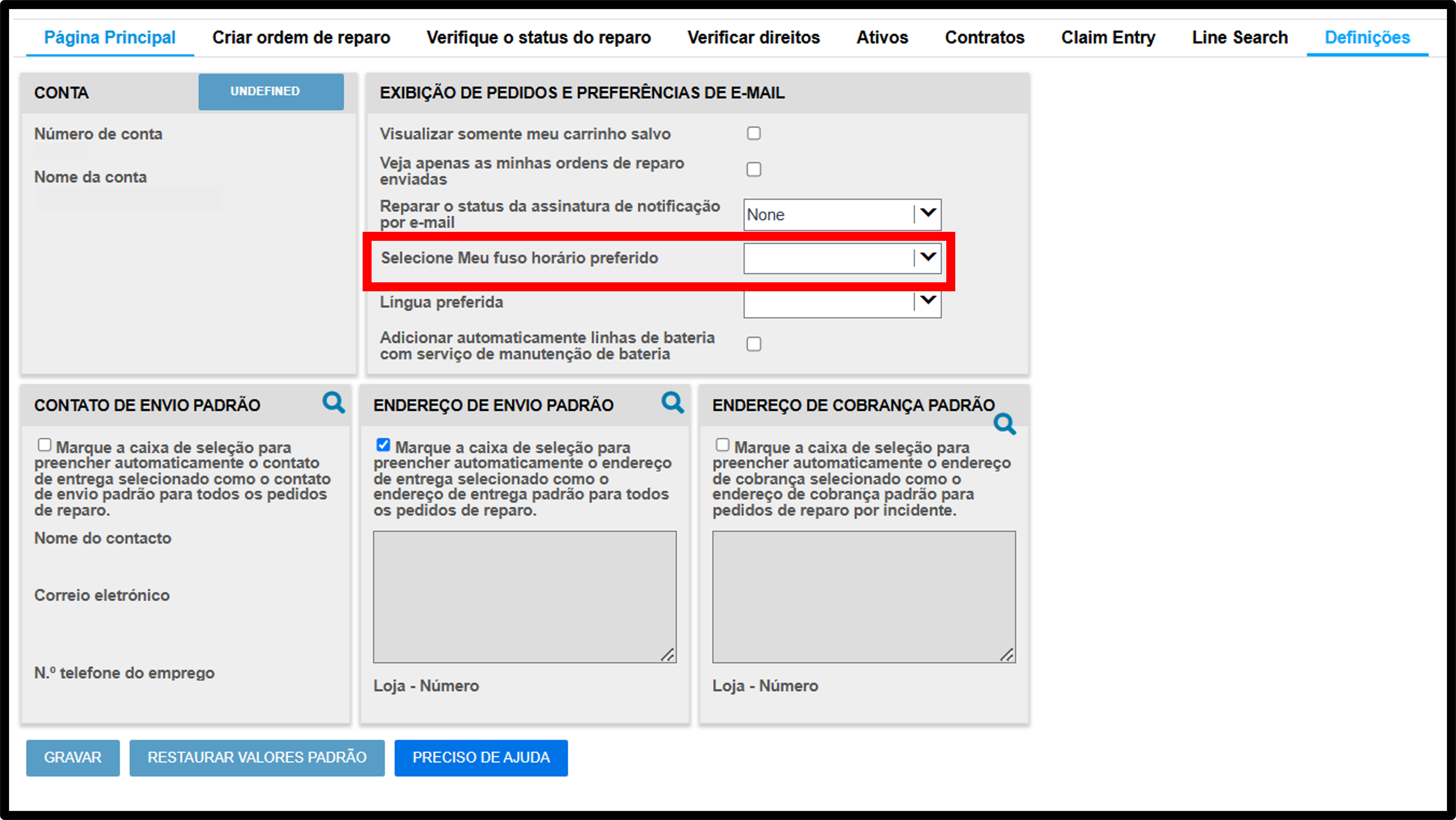The height and width of the screenshot is (820, 1456).
Task: Open the Língua preferida dropdown
Action: click(x=842, y=304)
